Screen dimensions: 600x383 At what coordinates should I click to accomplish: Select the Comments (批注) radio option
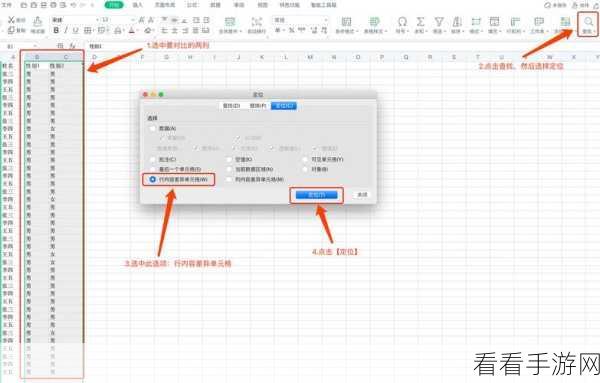point(153,159)
